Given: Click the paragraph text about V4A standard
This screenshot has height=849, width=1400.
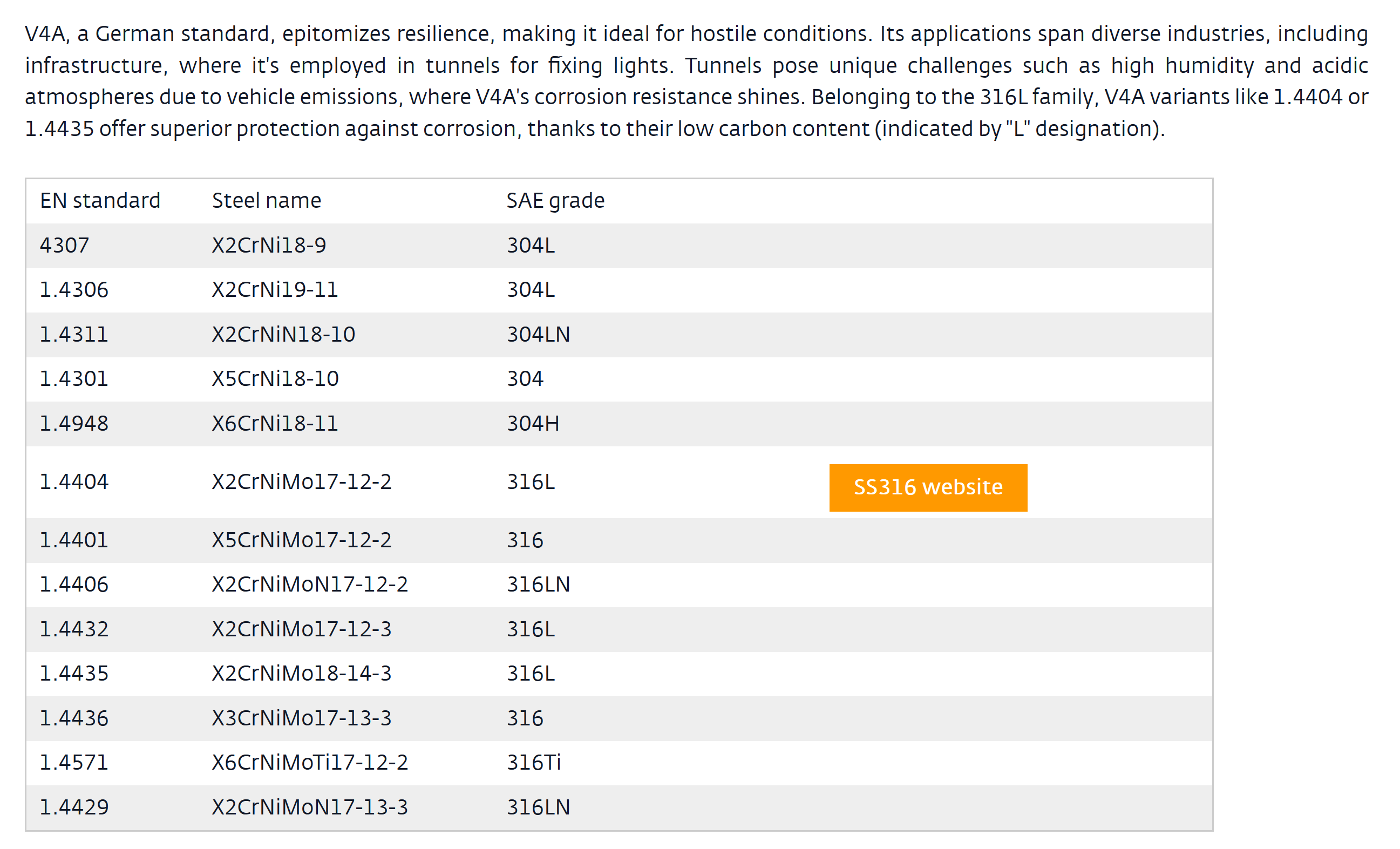Looking at the screenshot, I should click(x=696, y=81).
